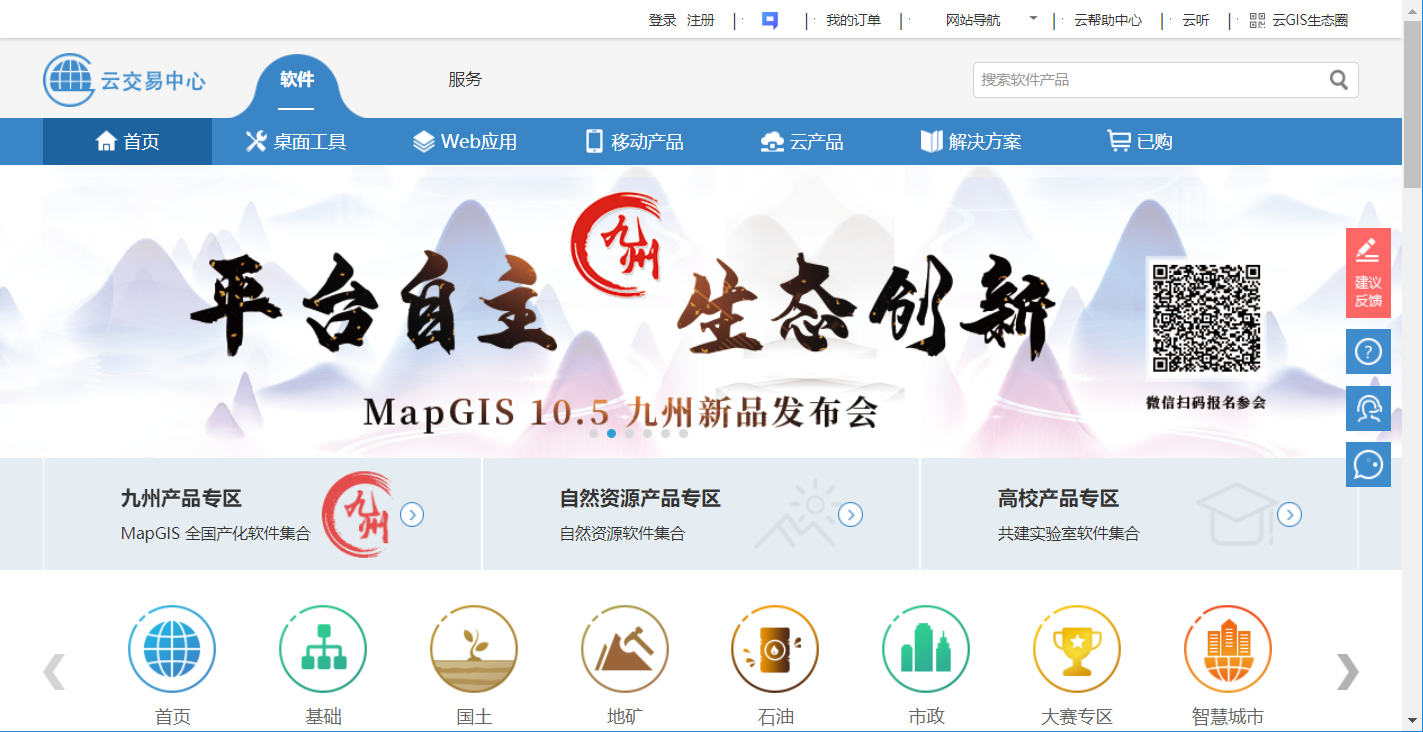Open 九州产品专区 via its arrow button
Viewport: 1423px width, 732px height.
[x=412, y=515]
